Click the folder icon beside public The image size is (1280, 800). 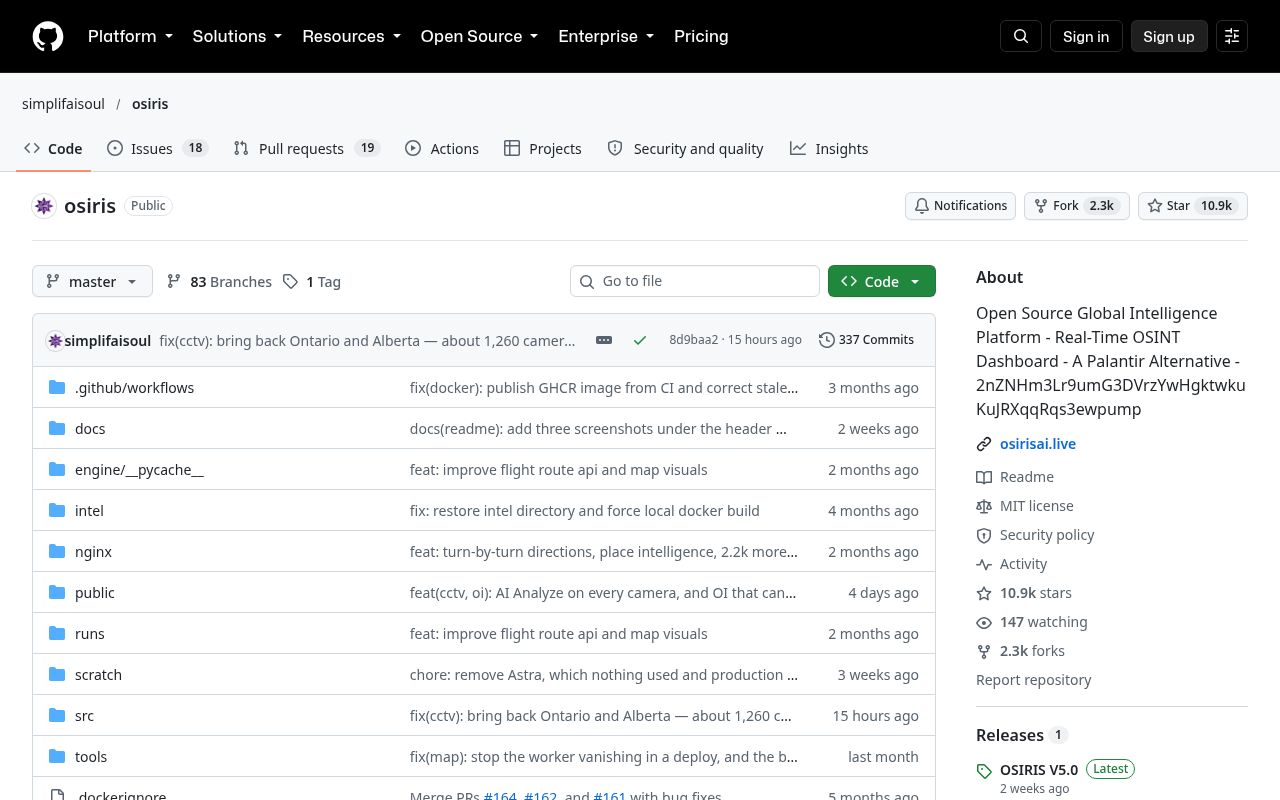click(57, 592)
